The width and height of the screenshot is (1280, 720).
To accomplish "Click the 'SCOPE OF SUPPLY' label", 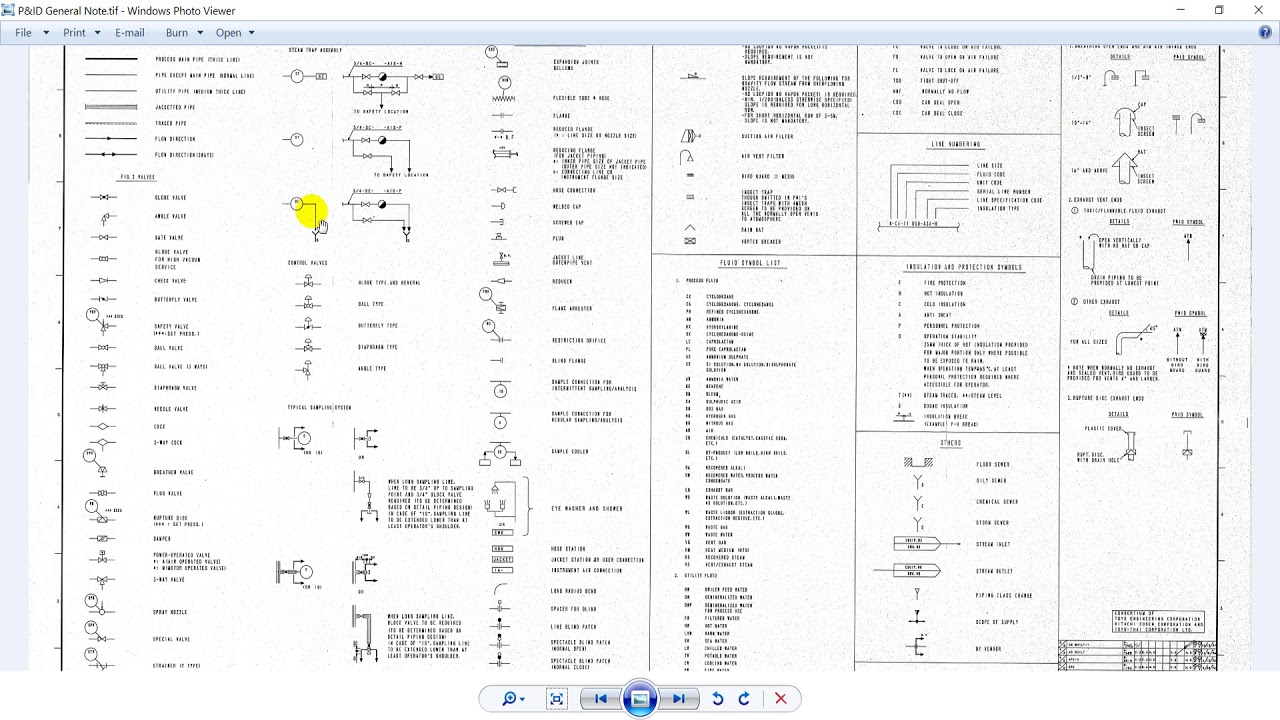I will click(999, 623).
